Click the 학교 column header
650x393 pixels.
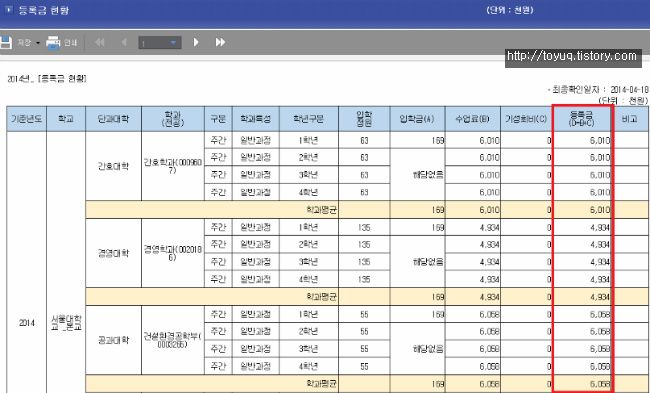tap(66, 119)
